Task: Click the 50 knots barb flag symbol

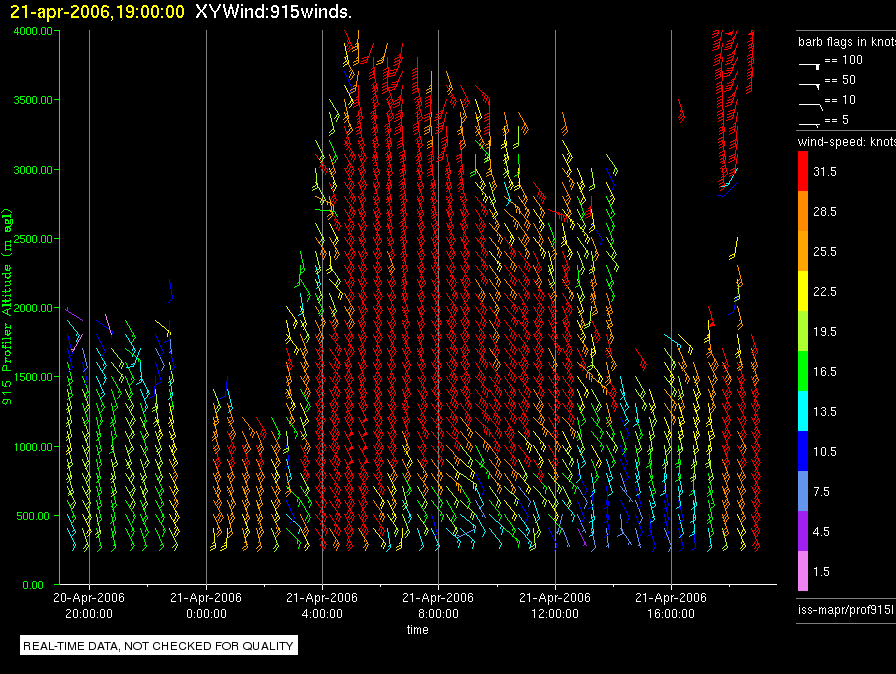Action: coord(809,81)
